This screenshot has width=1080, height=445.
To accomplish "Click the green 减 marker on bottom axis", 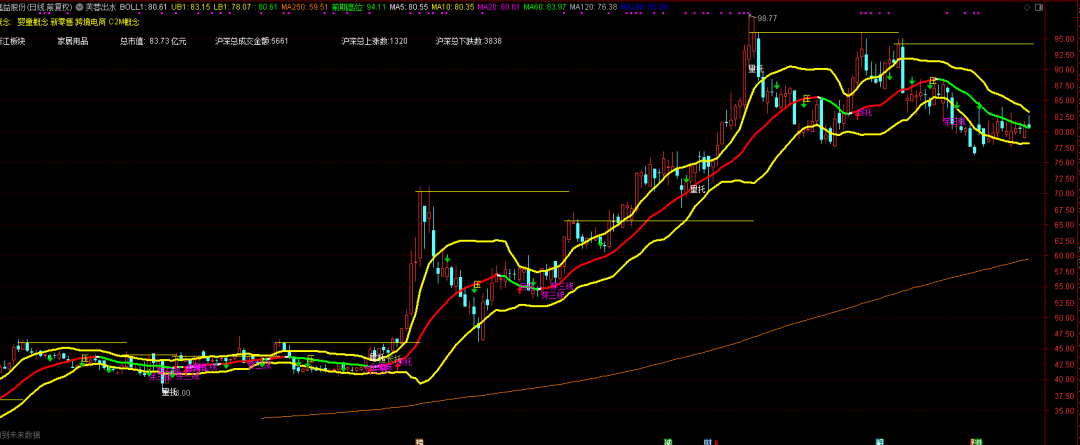I will (x=667, y=441).
